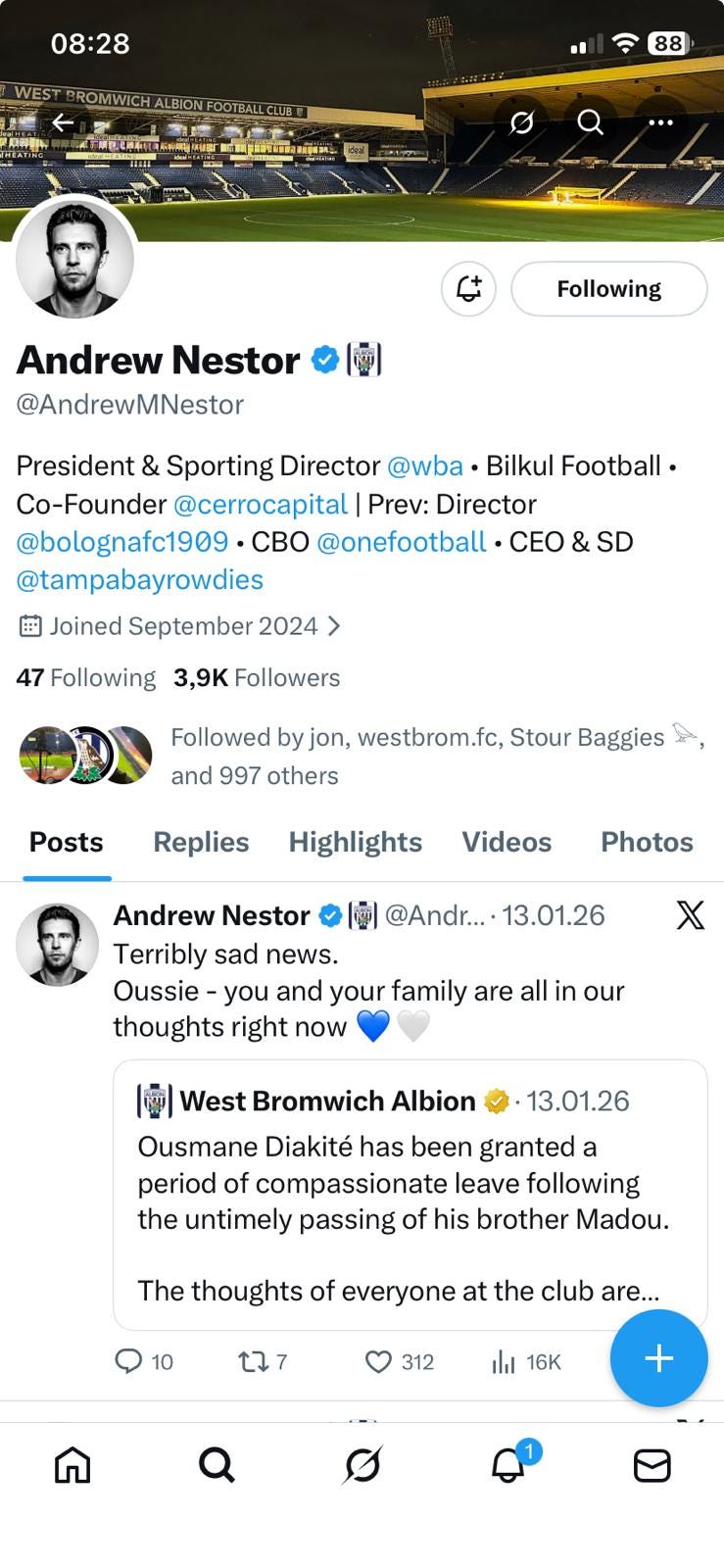
Task: Like the Terribly sad news post
Action: 379,1361
